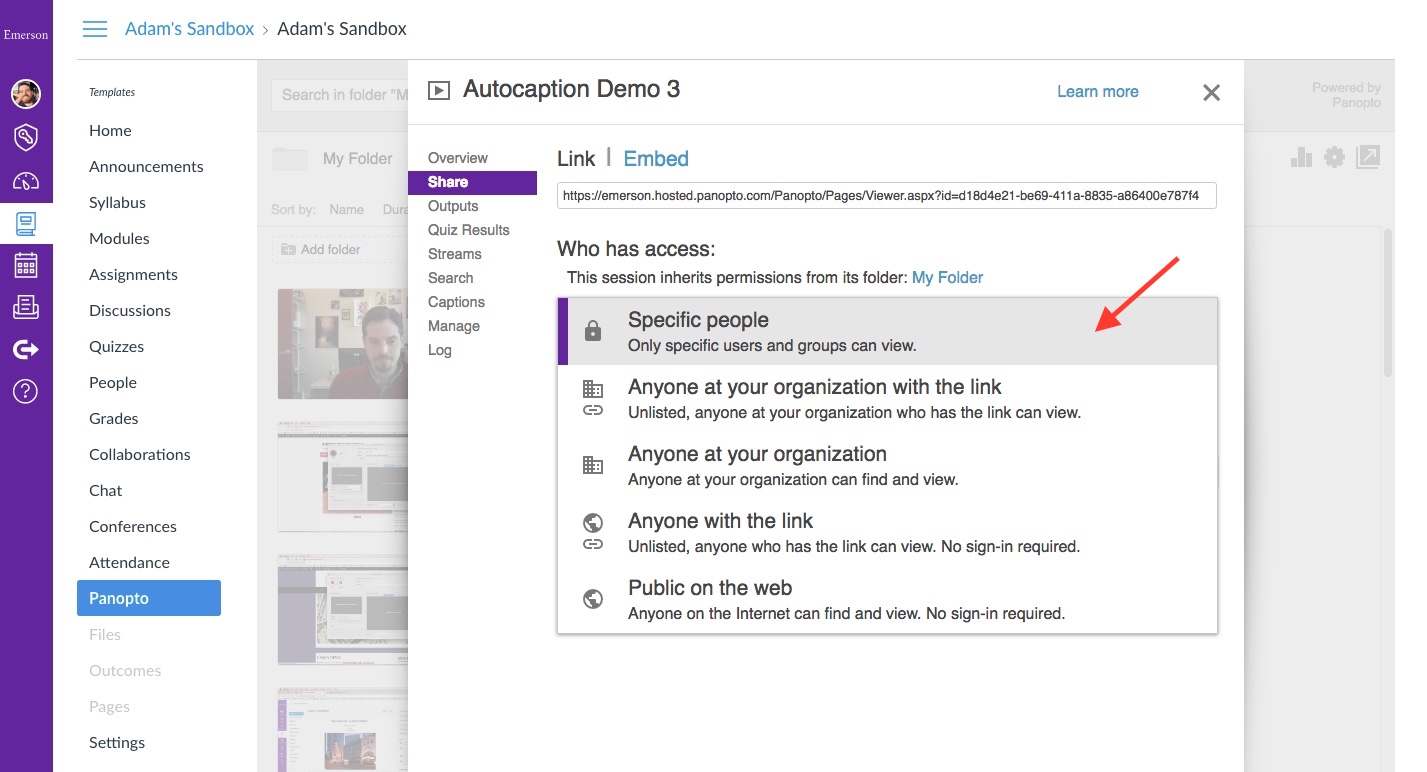The width and height of the screenshot is (1427, 772).
Task: Select Specific people access option
Action: pyautogui.click(x=887, y=331)
